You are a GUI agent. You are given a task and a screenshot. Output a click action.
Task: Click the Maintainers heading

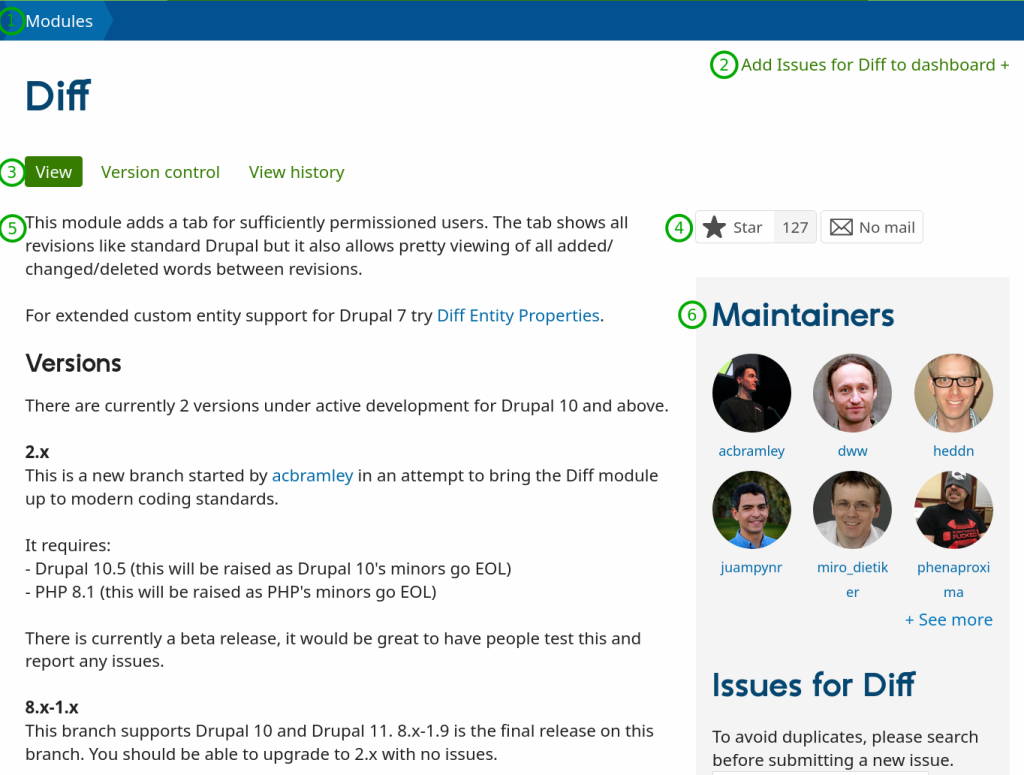(x=803, y=315)
